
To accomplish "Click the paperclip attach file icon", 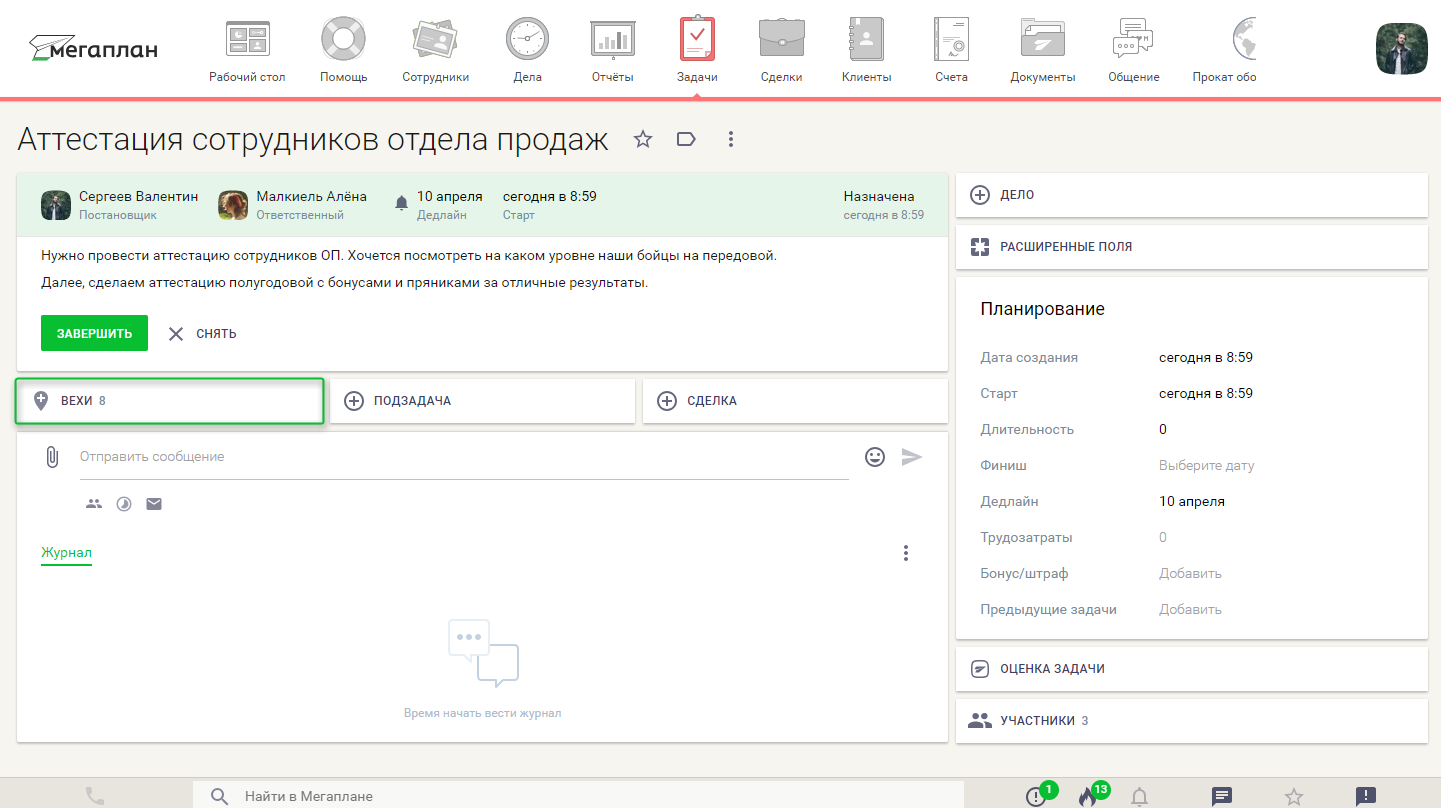I will 52,457.
